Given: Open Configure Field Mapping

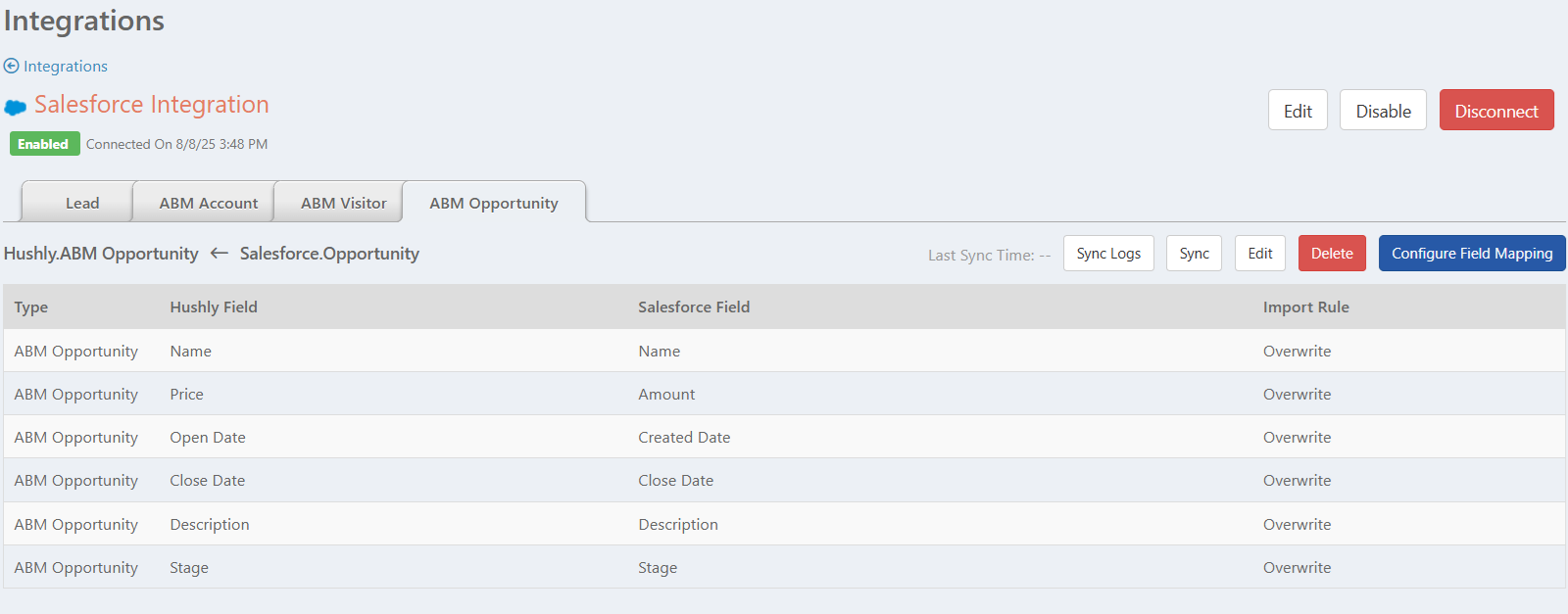Looking at the screenshot, I should [1472, 254].
